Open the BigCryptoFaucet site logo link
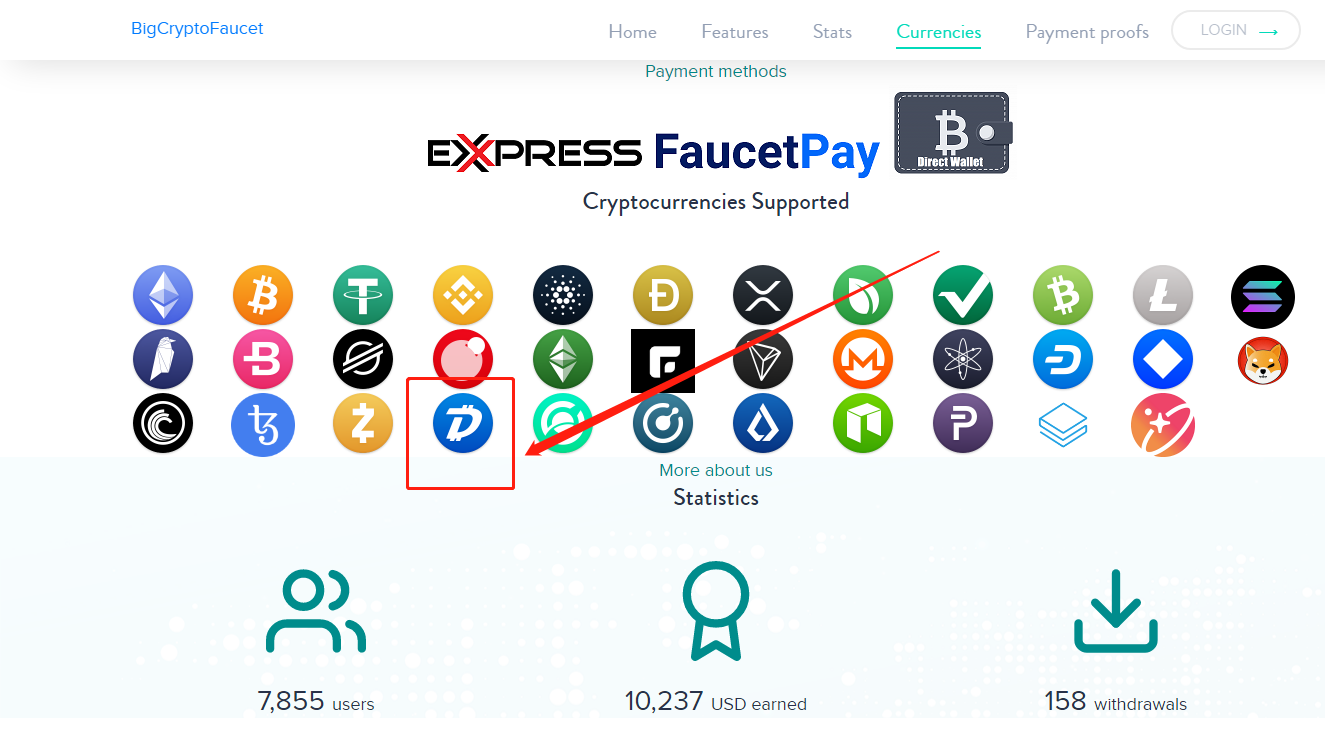Viewport: 1325px width, 736px height. pos(198,29)
